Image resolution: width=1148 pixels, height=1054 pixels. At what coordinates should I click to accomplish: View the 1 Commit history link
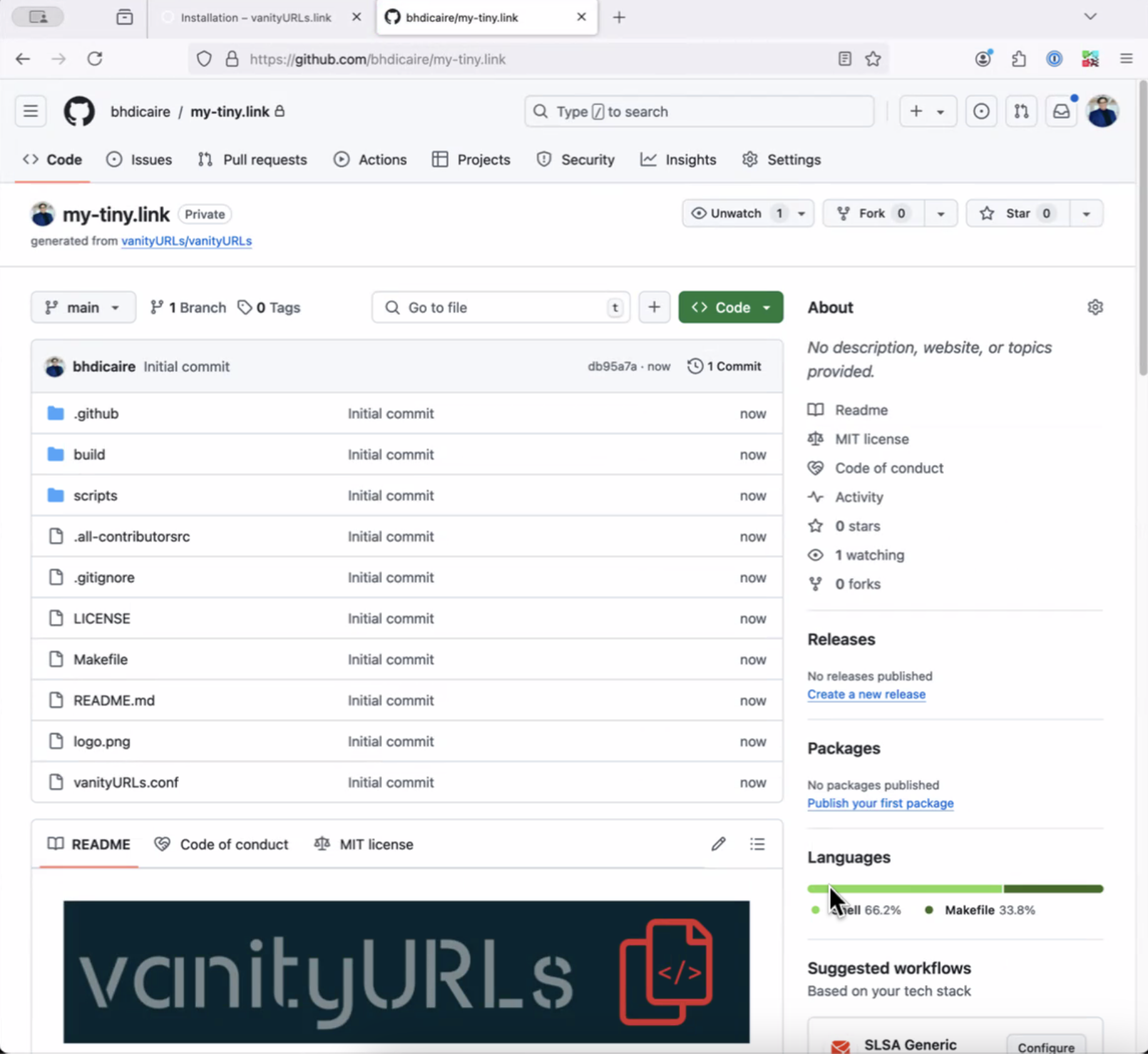click(724, 366)
